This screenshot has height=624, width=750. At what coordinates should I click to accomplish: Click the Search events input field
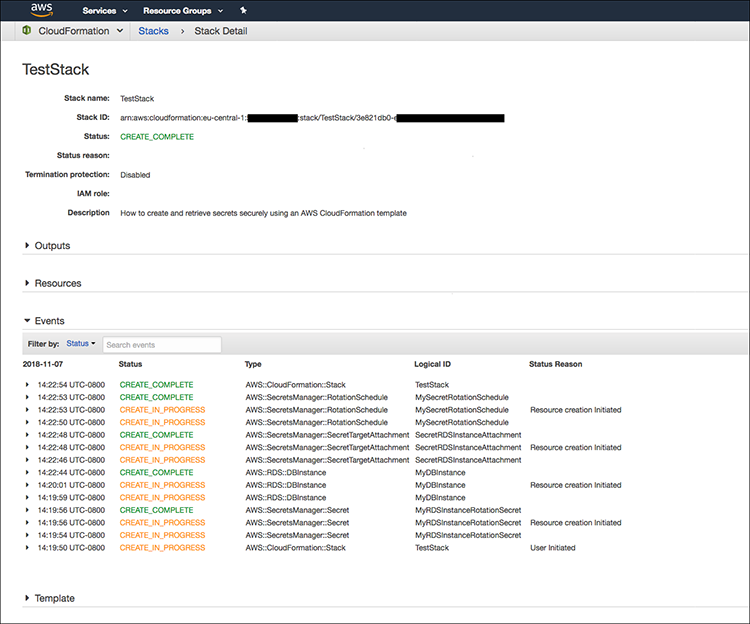pyautogui.click(x=162, y=345)
